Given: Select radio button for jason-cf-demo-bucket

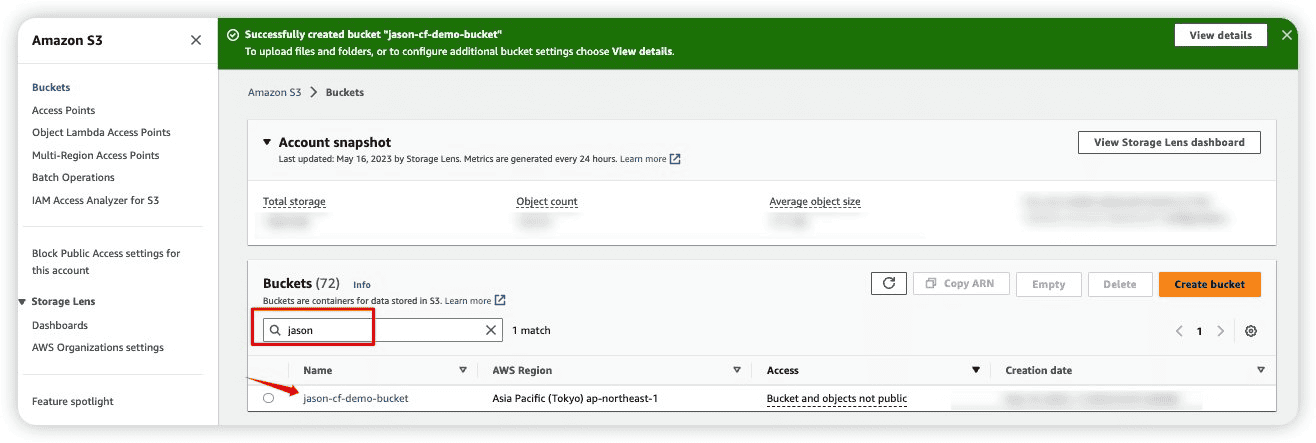Looking at the screenshot, I should pos(268,398).
